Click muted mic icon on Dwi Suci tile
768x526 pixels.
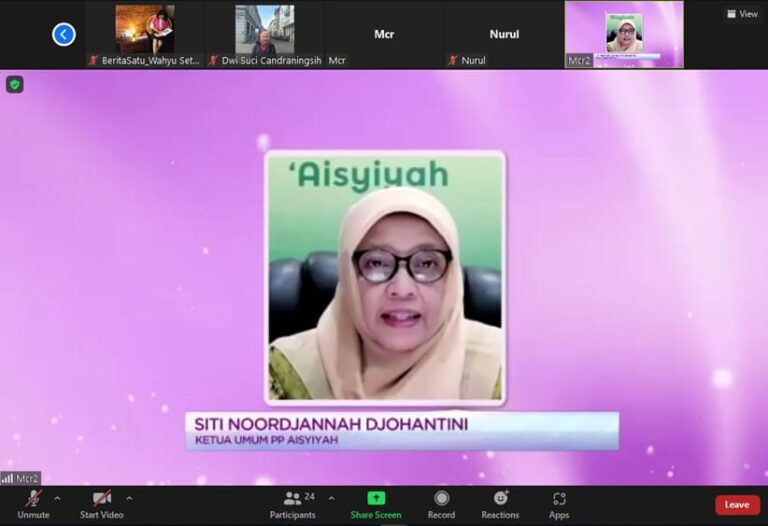[213, 60]
